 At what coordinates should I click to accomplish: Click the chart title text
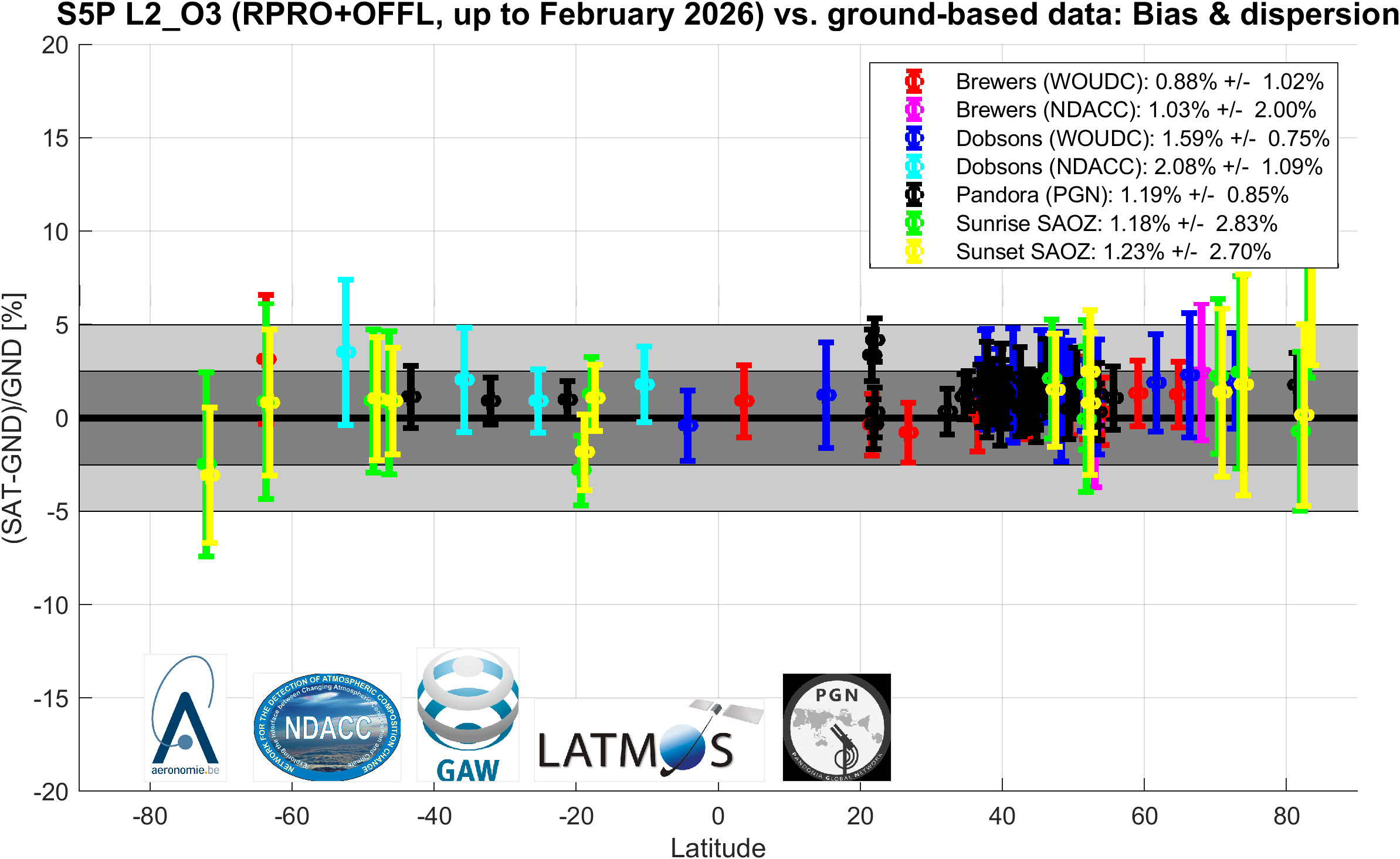(x=728, y=15)
